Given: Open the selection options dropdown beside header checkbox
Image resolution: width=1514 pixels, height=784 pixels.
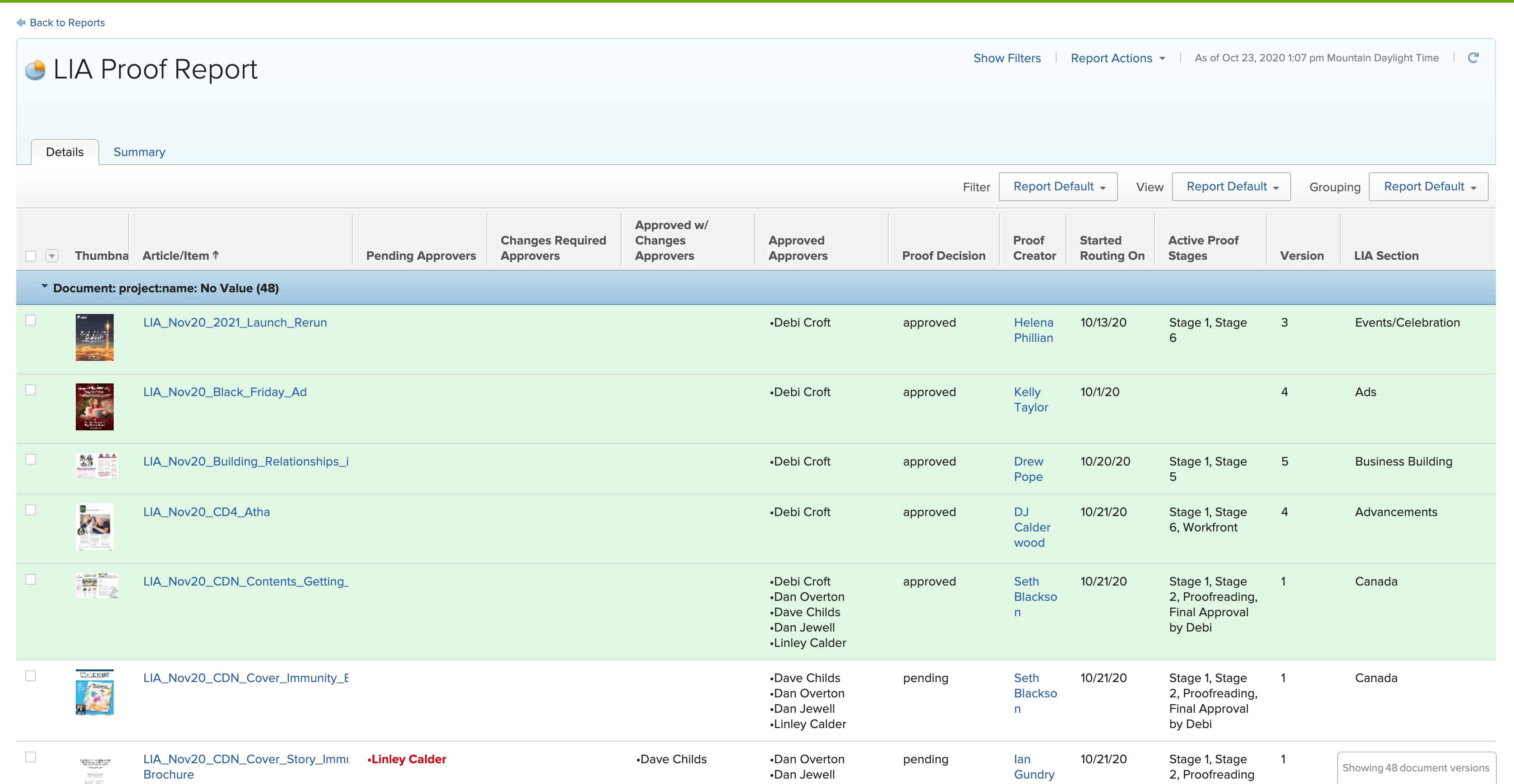Looking at the screenshot, I should pyautogui.click(x=52, y=256).
